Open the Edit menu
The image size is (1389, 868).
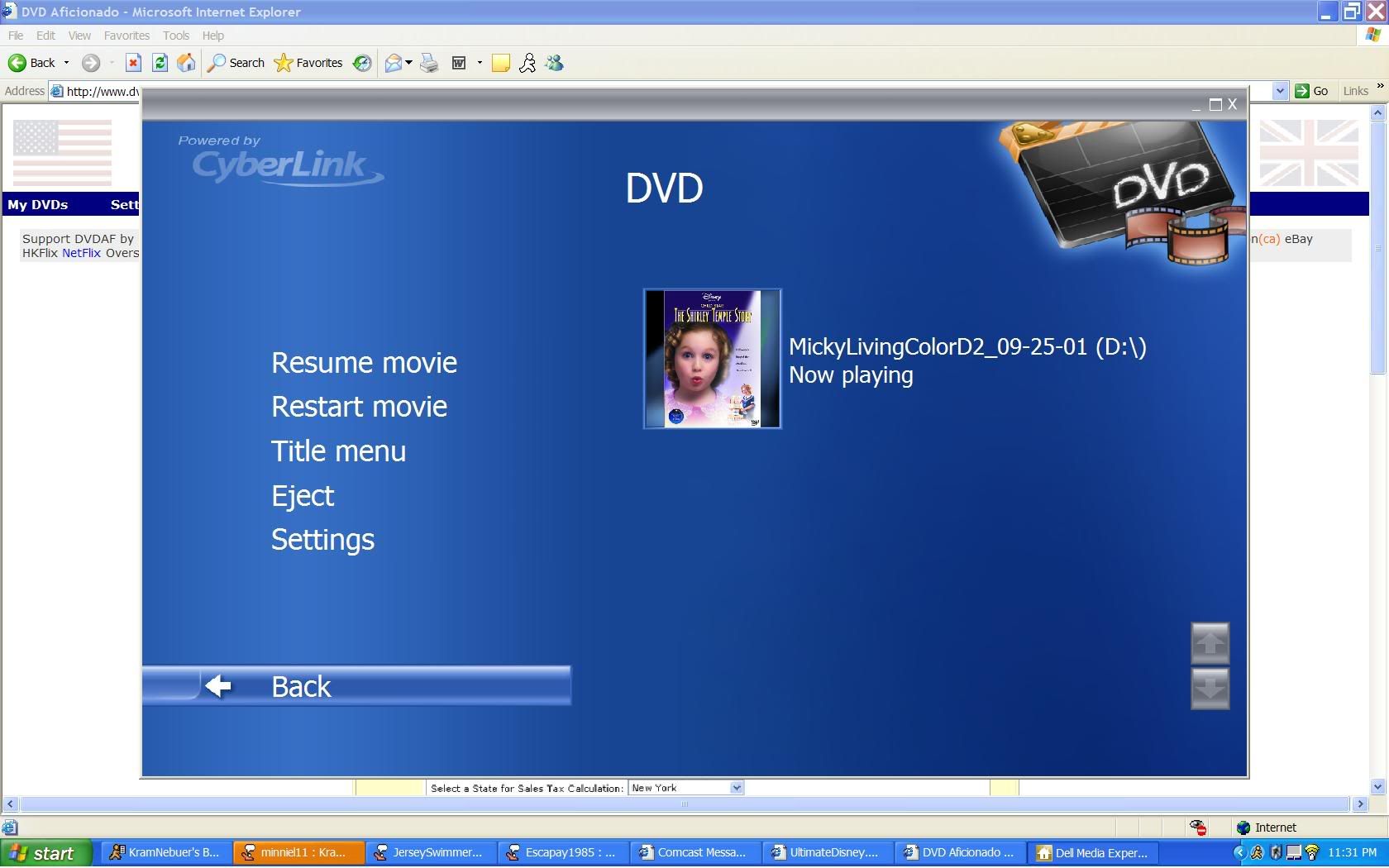(45, 36)
